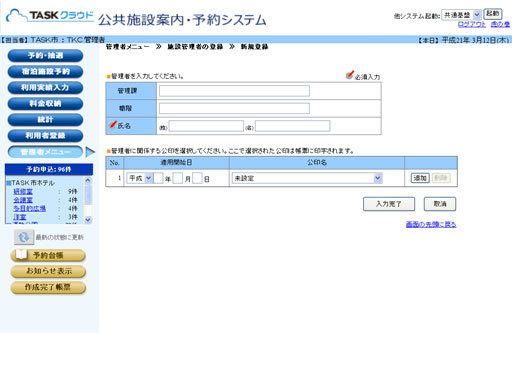Click the reservation list scroll-up arrow
Screen dimensions: 512x384
coord(88,180)
